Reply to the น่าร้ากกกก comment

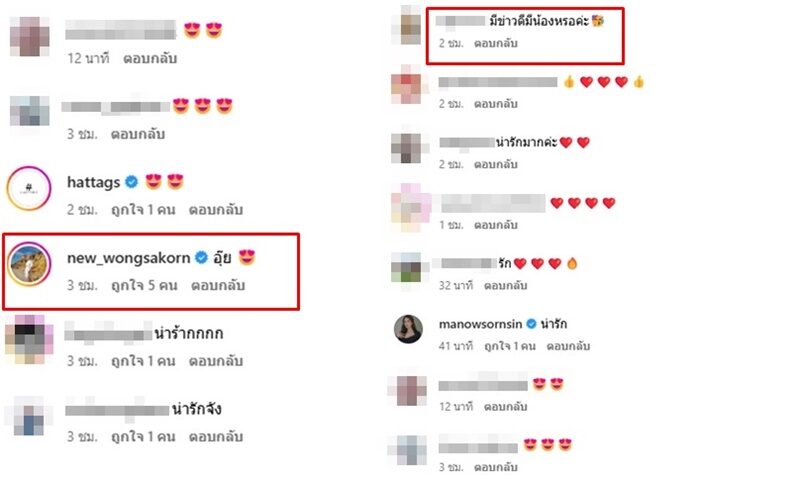point(216,361)
